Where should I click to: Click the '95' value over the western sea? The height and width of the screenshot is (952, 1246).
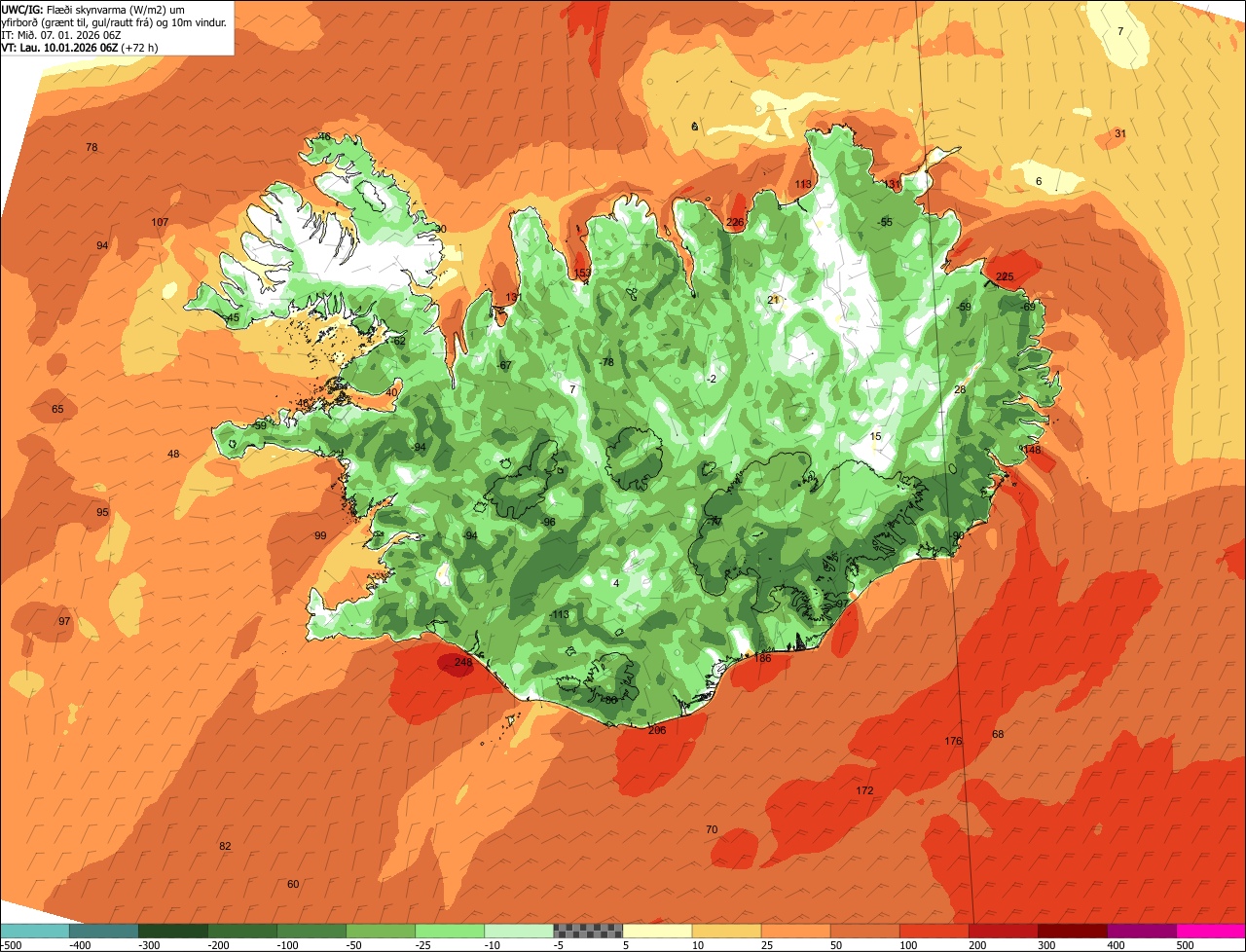pos(102,513)
